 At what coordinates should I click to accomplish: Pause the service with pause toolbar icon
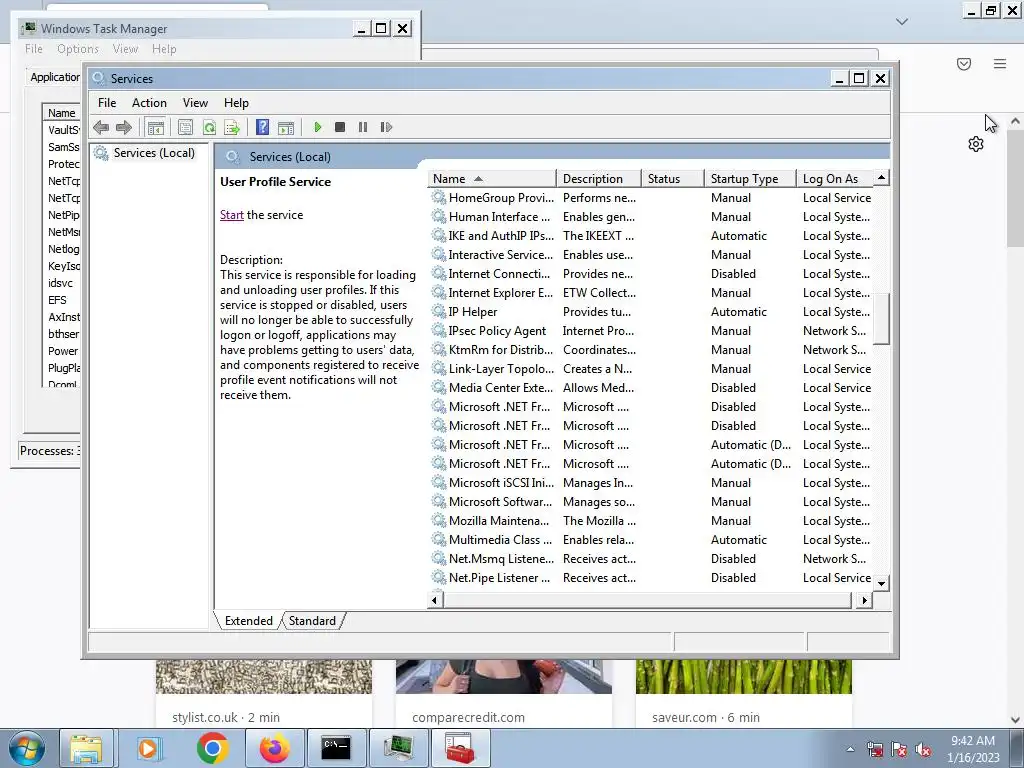[363, 127]
